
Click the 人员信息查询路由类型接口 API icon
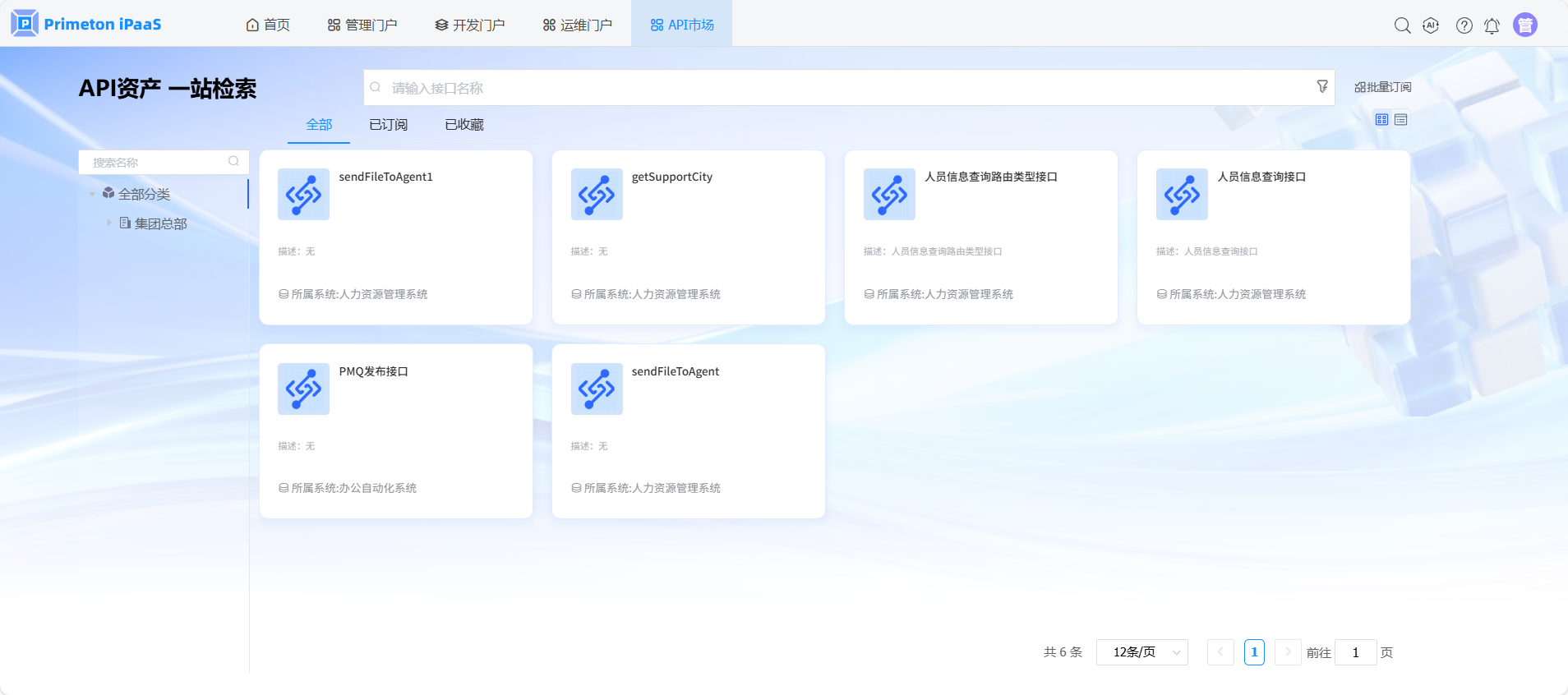[x=889, y=194]
